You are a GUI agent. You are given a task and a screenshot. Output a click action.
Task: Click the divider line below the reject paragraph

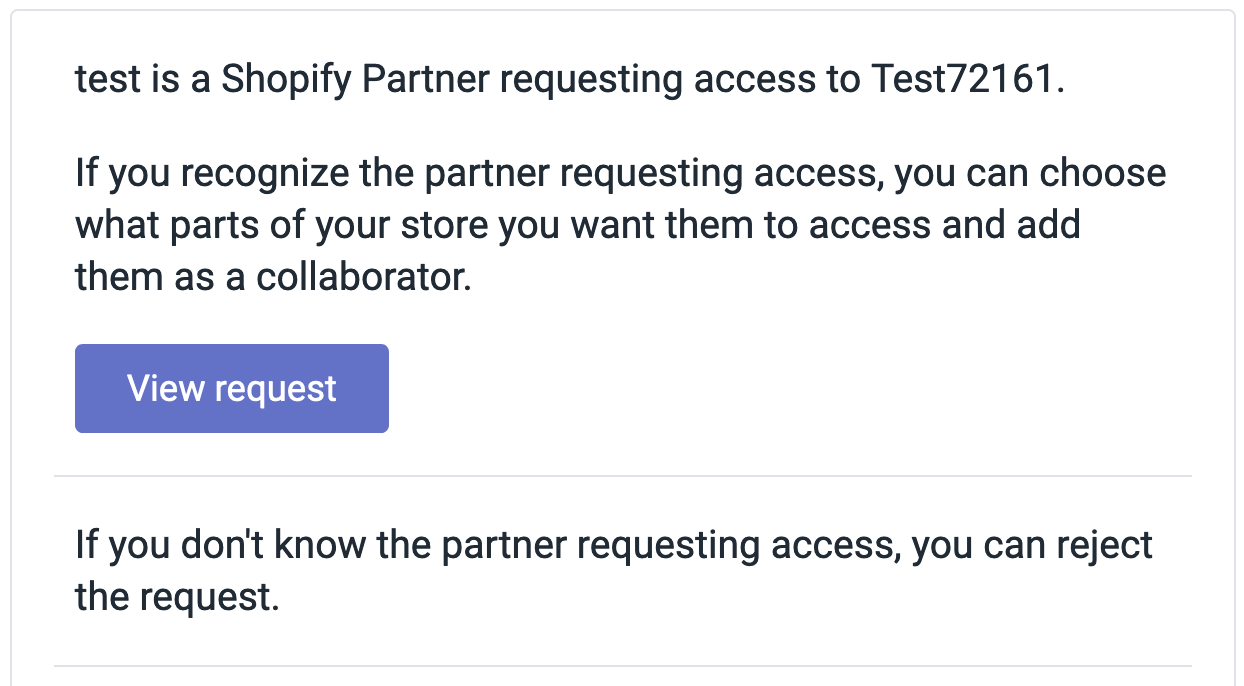pyautogui.click(x=622, y=665)
